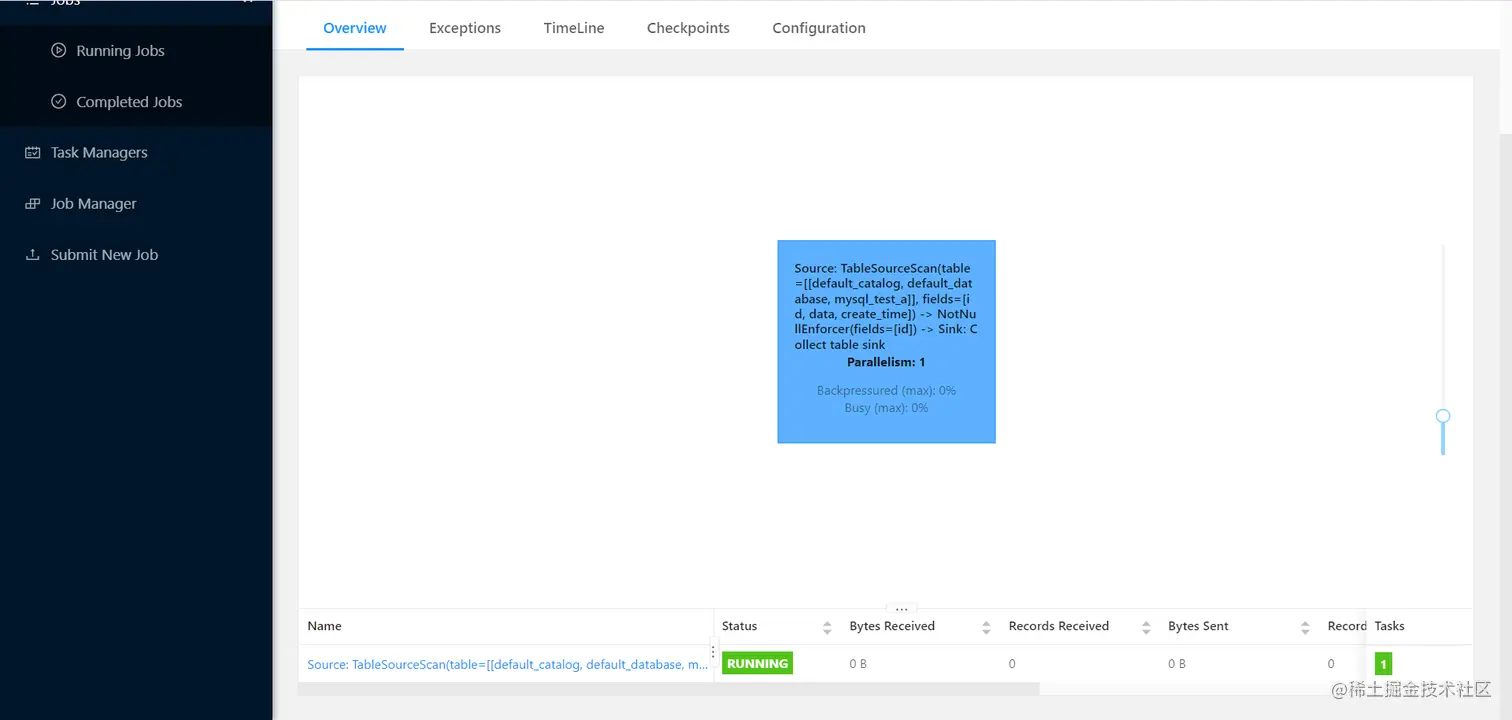
Task: Open the Completed Jobs page
Action: tap(129, 101)
